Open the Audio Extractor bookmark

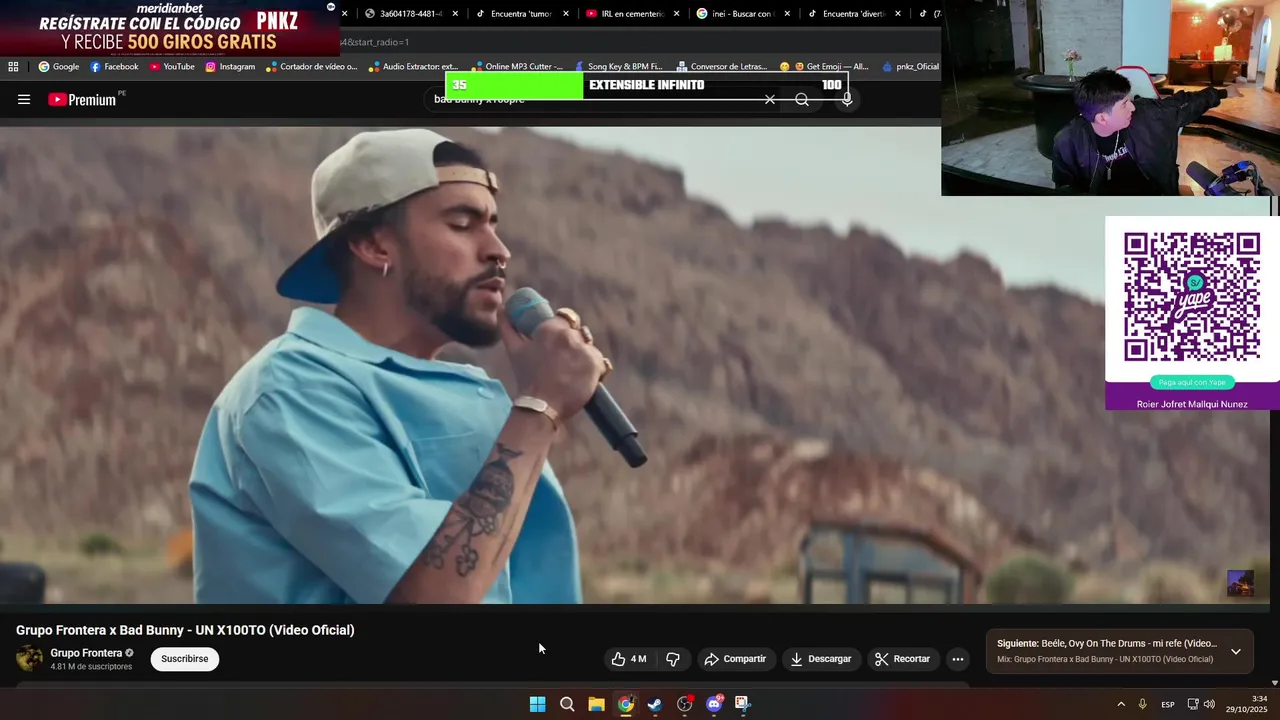(x=413, y=67)
